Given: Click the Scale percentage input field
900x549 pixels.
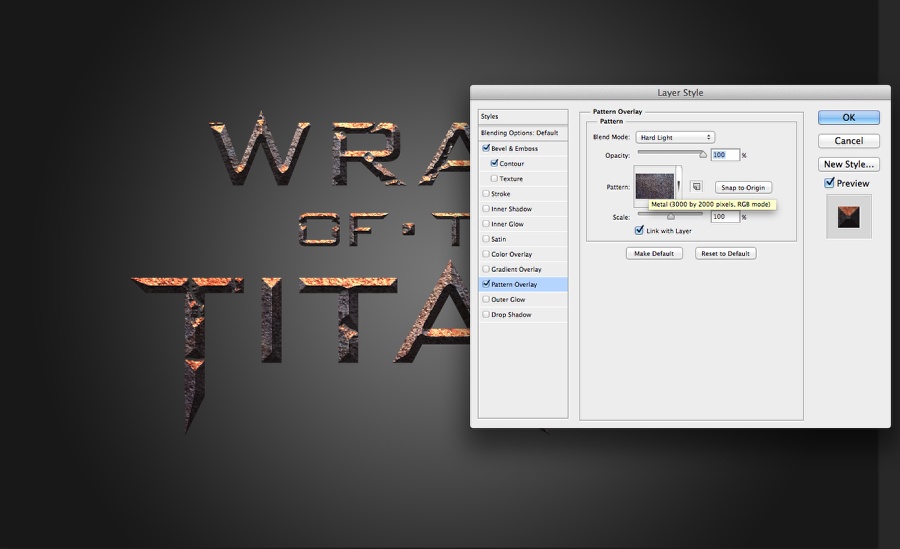Looking at the screenshot, I should [725, 216].
